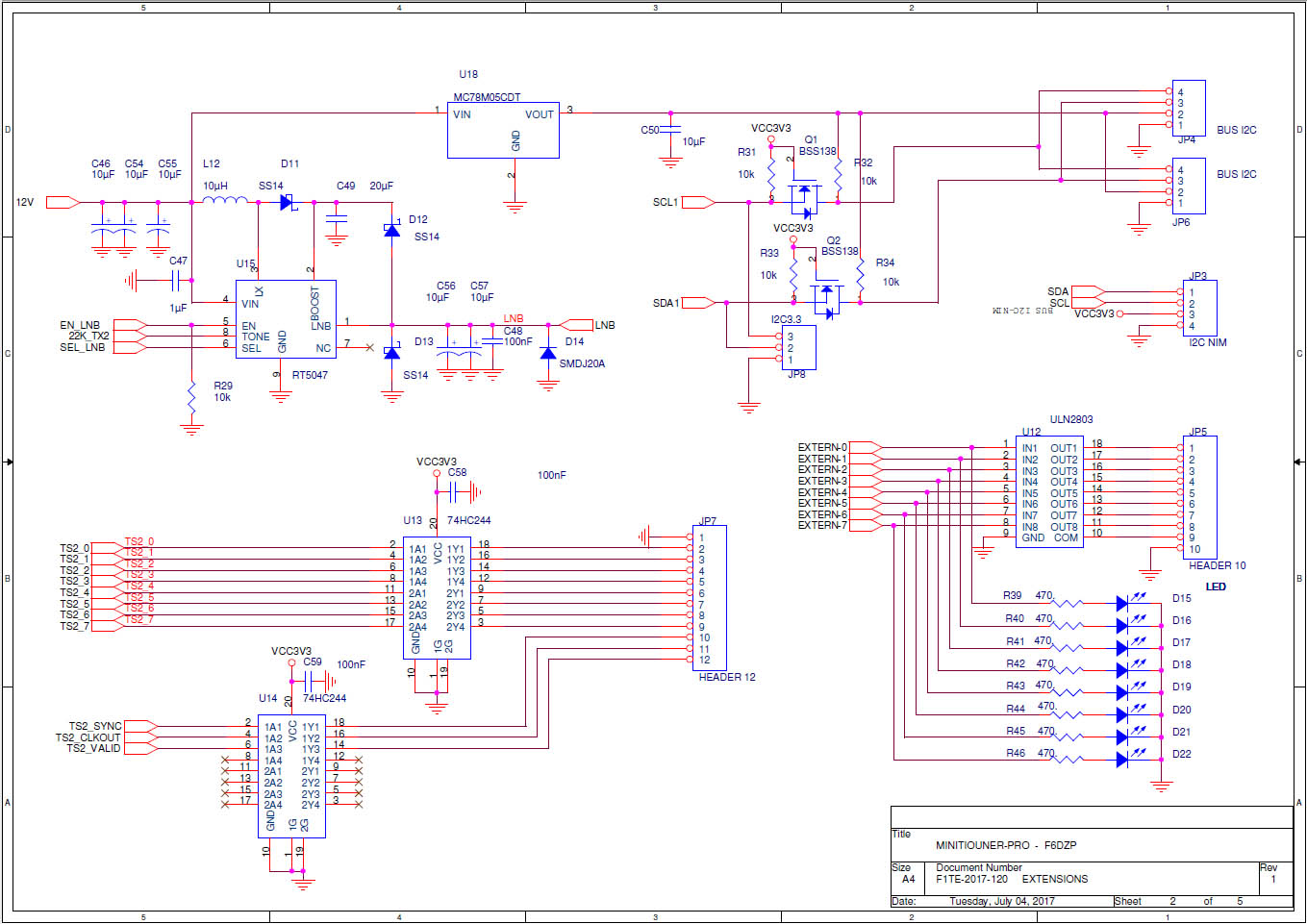Screen dimensions: 1307x924
Task: Click the red LNB net label
Action: point(514,318)
